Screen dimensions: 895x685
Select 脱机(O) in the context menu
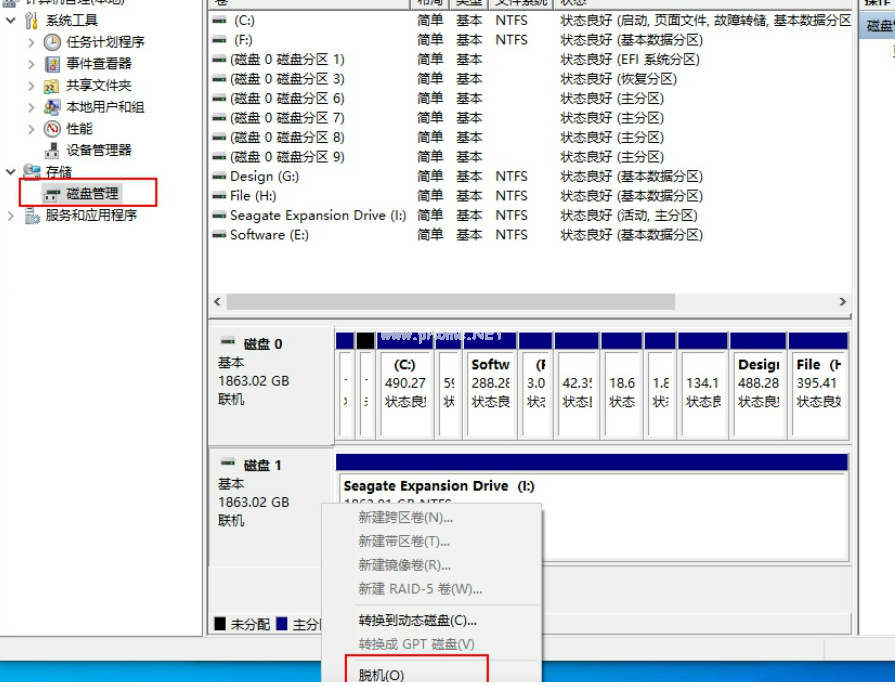[381, 675]
